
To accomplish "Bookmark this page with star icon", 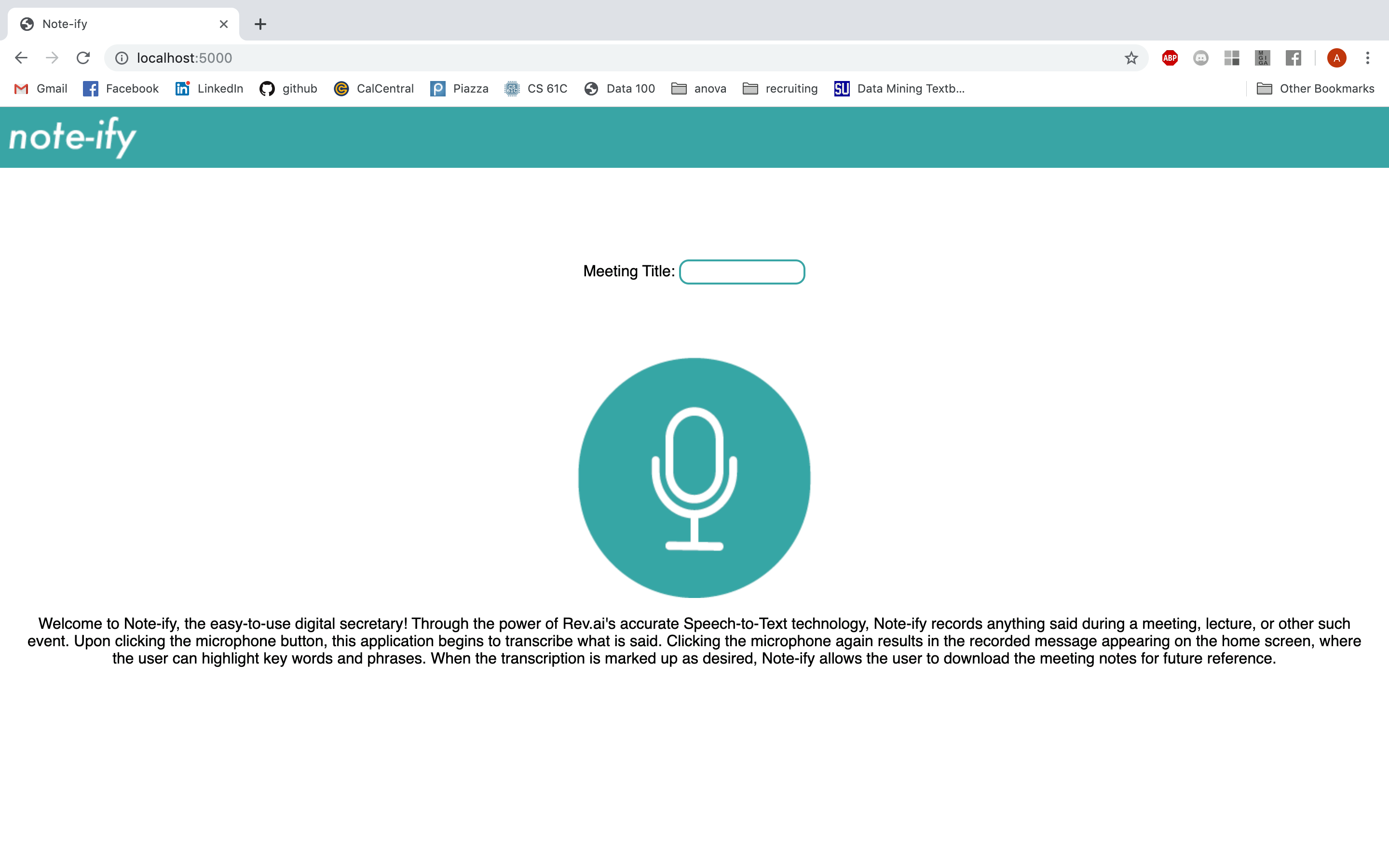I will coord(1130,58).
